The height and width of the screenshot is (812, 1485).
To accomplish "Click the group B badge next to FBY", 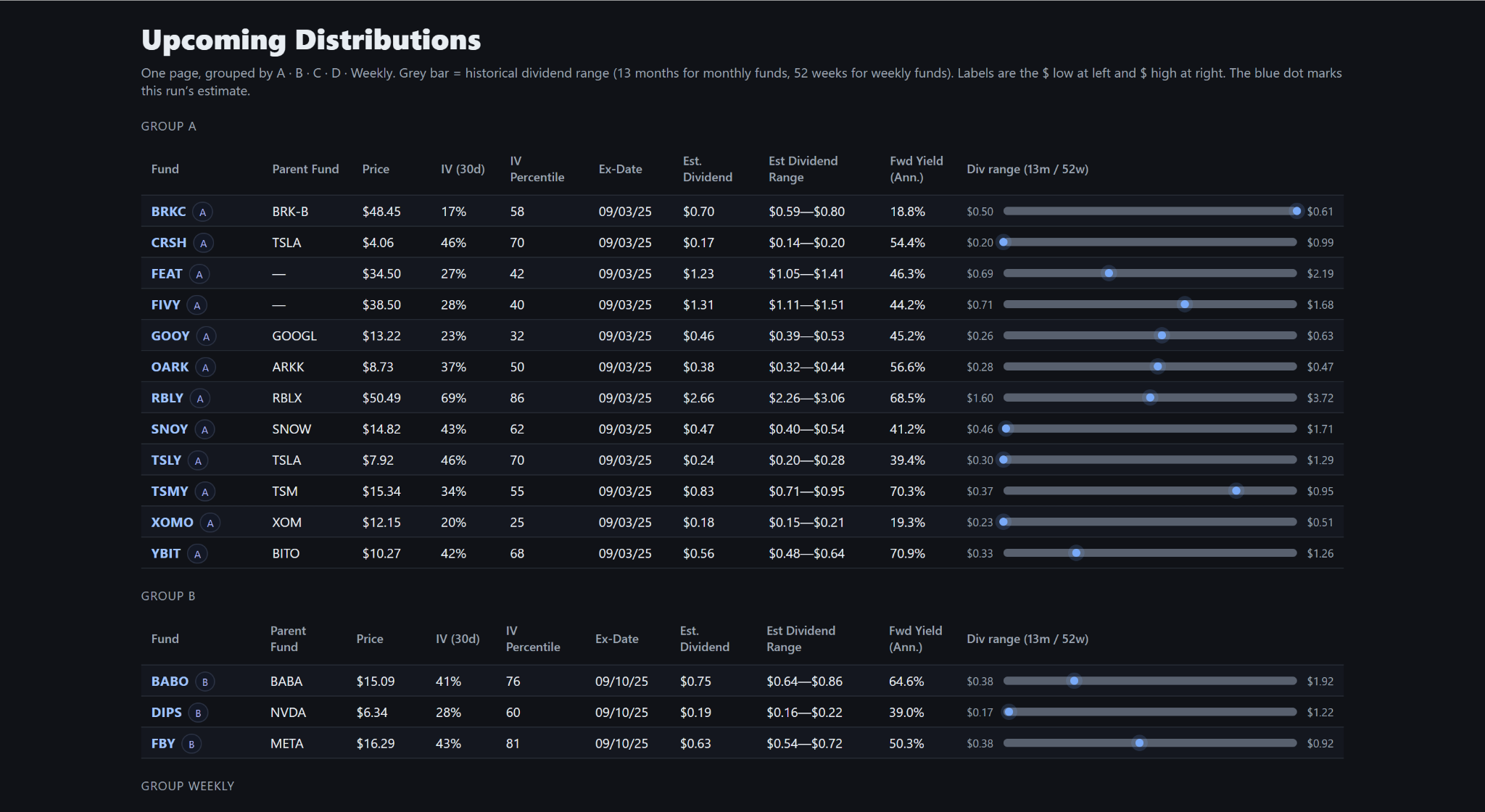I will (x=191, y=745).
